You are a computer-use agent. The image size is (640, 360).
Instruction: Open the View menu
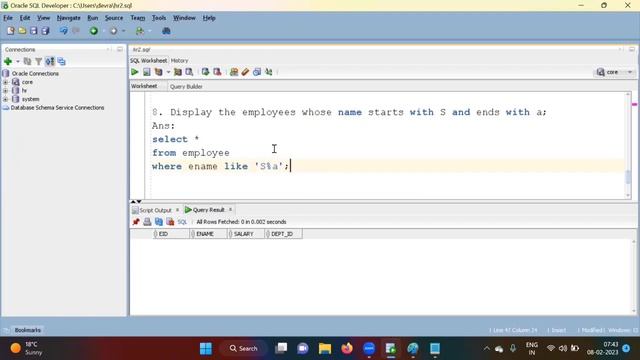[x=43, y=18]
